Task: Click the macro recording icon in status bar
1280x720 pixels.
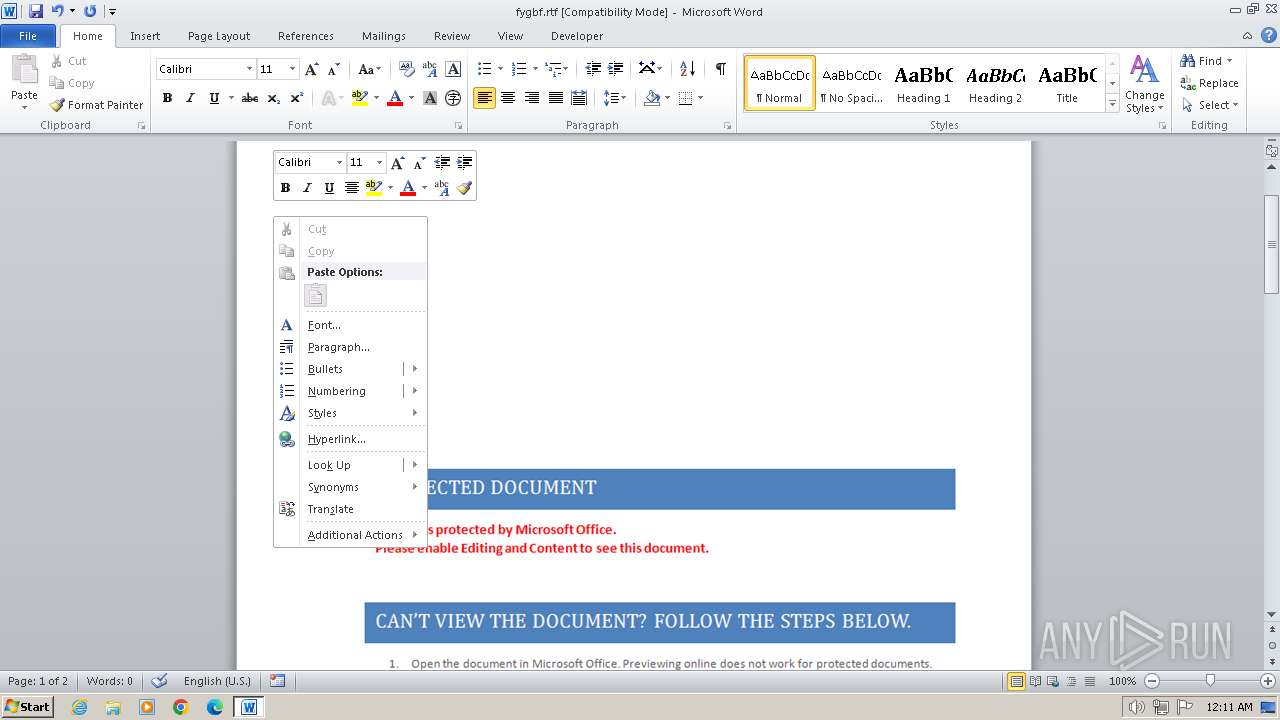Action: [277, 681]
